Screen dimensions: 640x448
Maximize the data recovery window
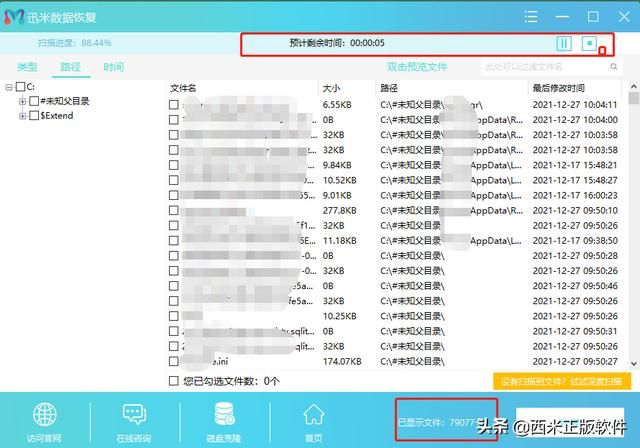click(x=593, y=17)
